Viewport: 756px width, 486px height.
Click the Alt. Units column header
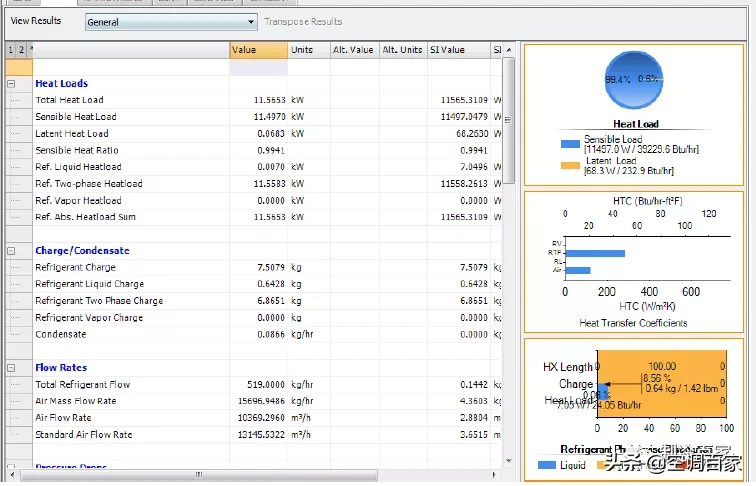[403, 50]
